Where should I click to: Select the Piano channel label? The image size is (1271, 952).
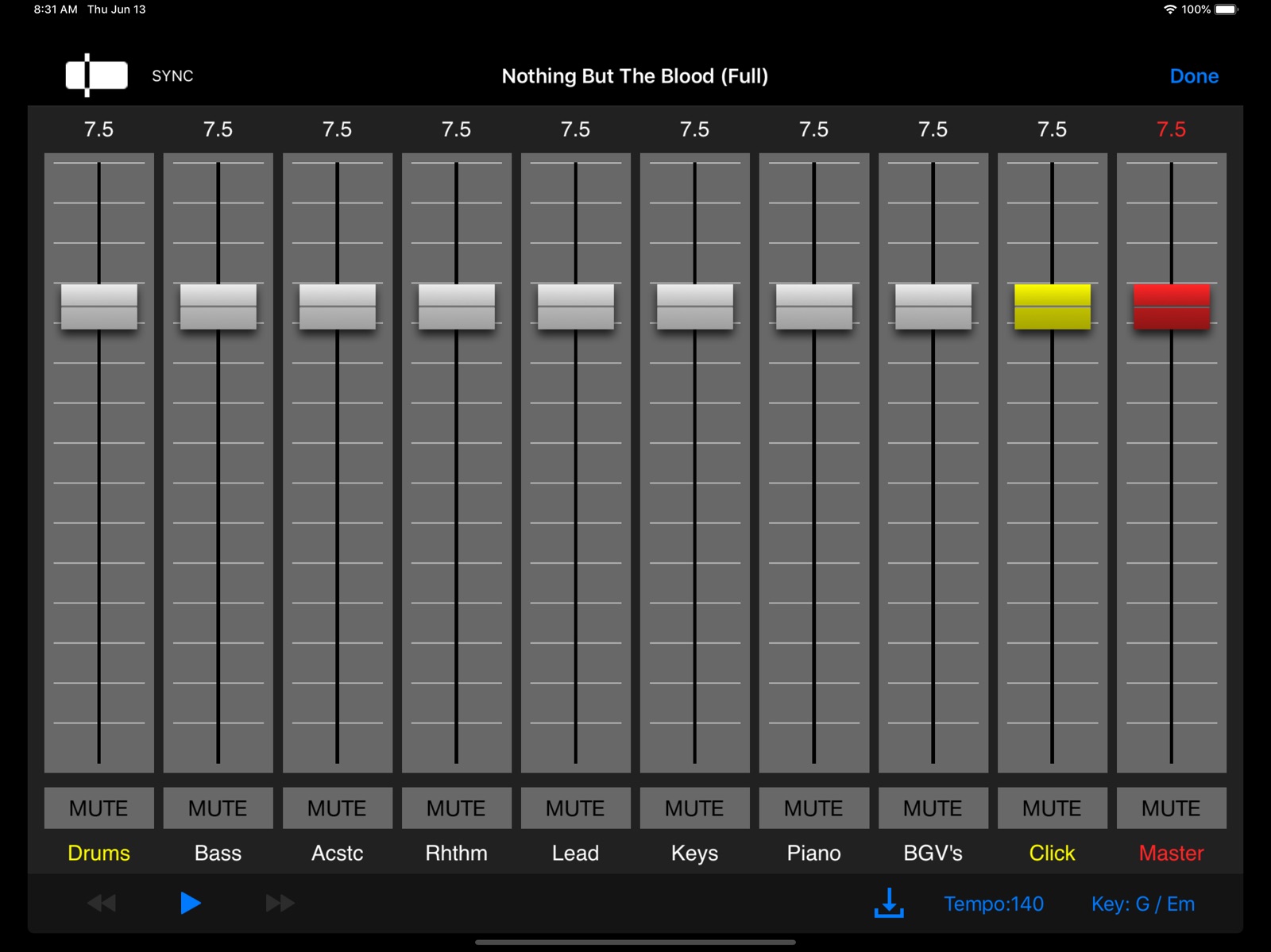[x=814, y=853]
